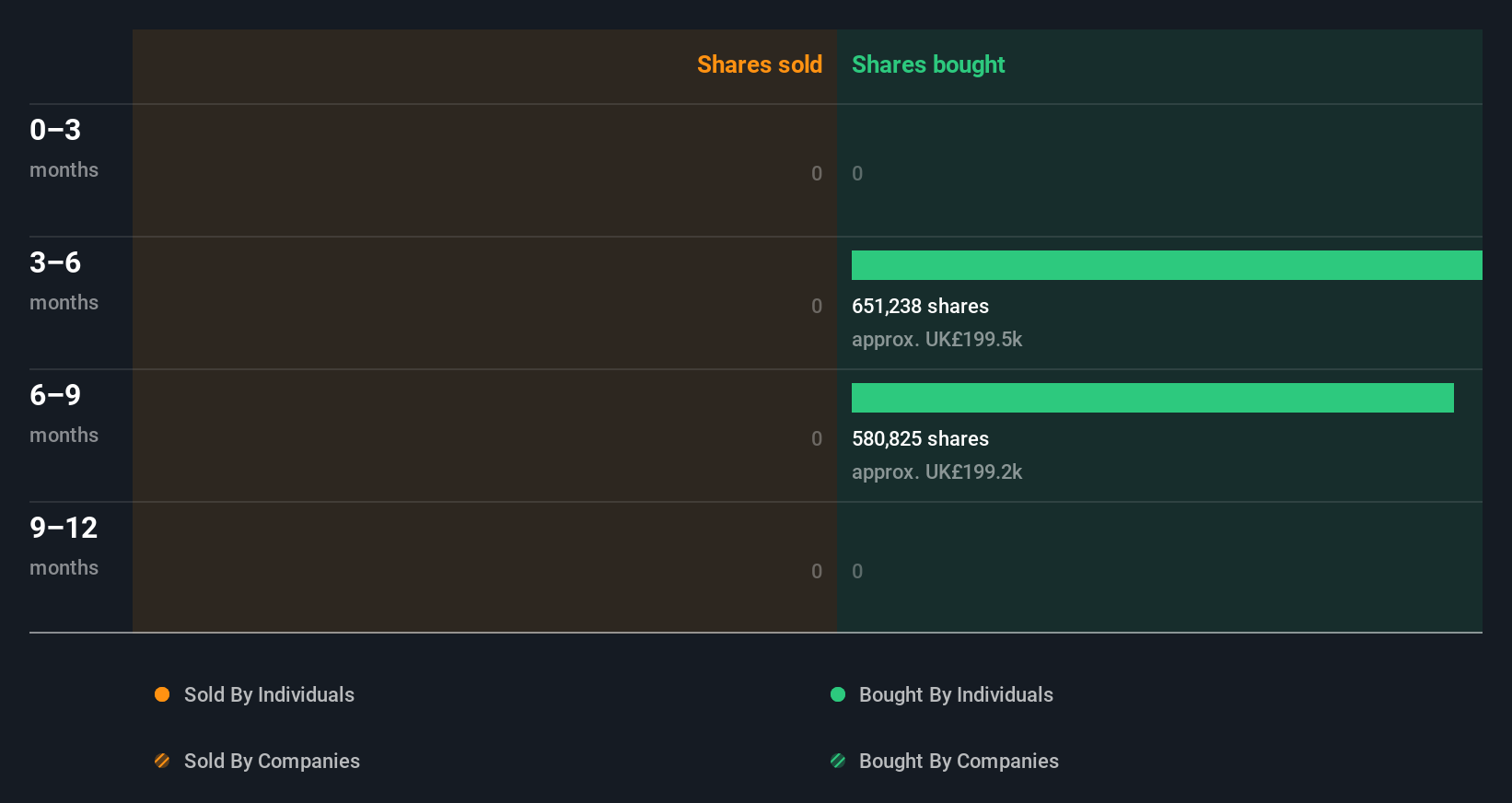Click the 3–6 months row label

[x=64, y=281]
